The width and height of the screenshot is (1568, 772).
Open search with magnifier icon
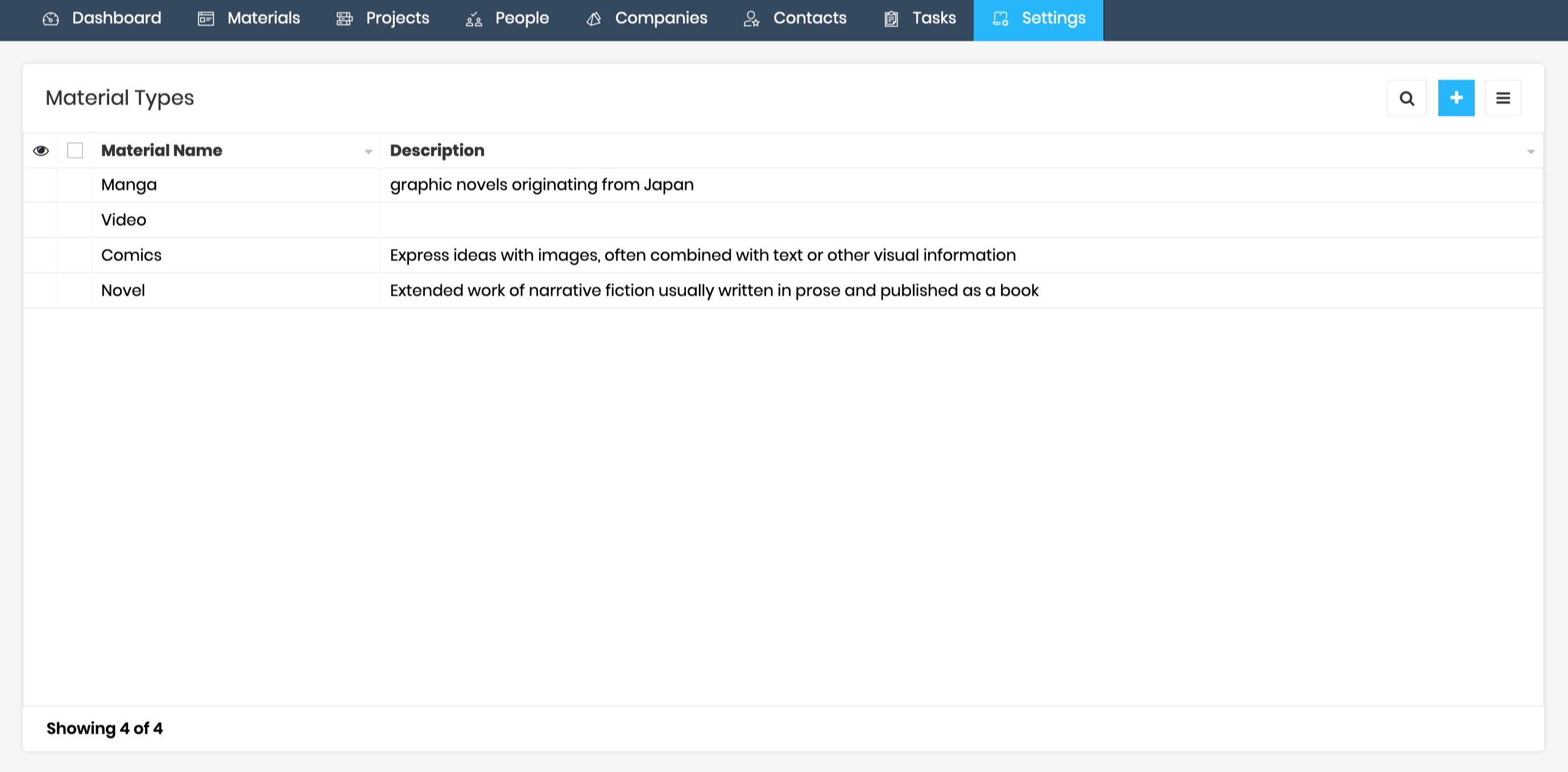1406,98
